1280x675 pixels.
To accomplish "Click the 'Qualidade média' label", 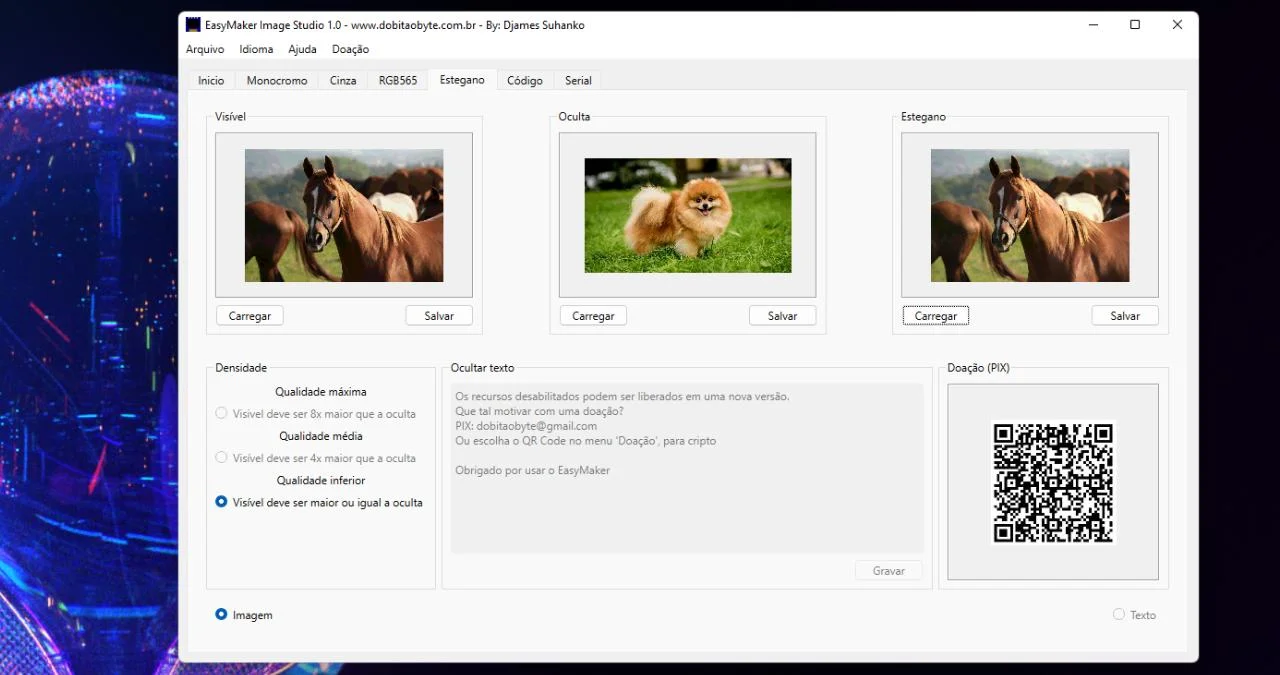I will [x=321, y=436].
